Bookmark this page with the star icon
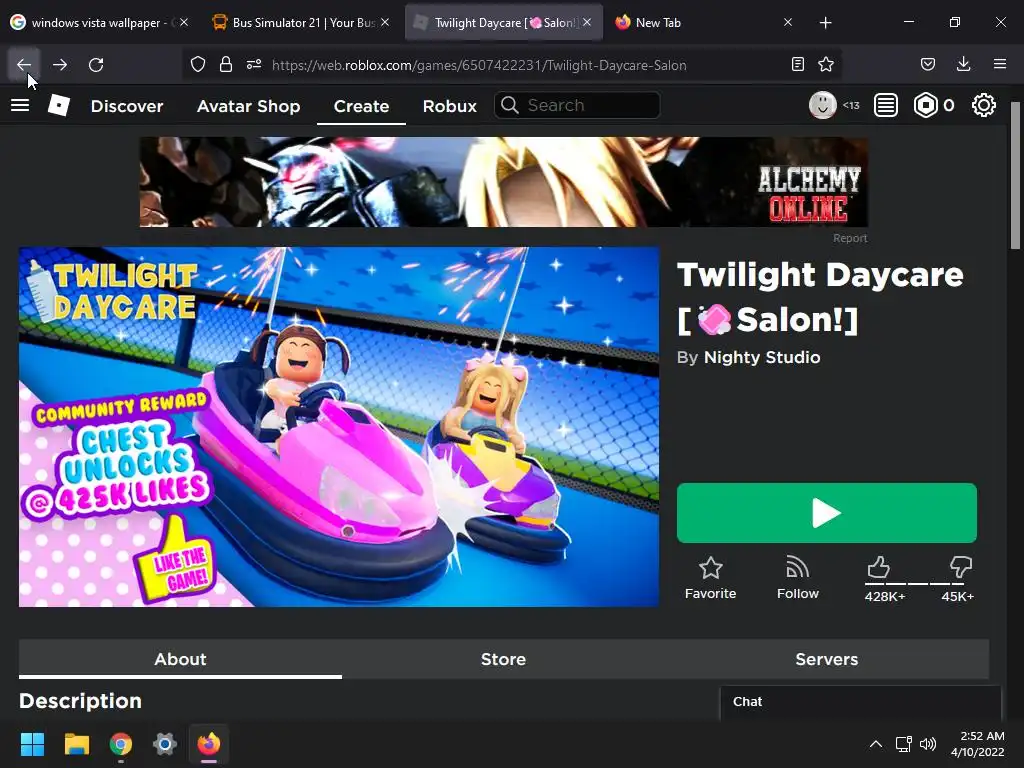Viewport: 1024px width, 768px height. (x=826, y=64)
